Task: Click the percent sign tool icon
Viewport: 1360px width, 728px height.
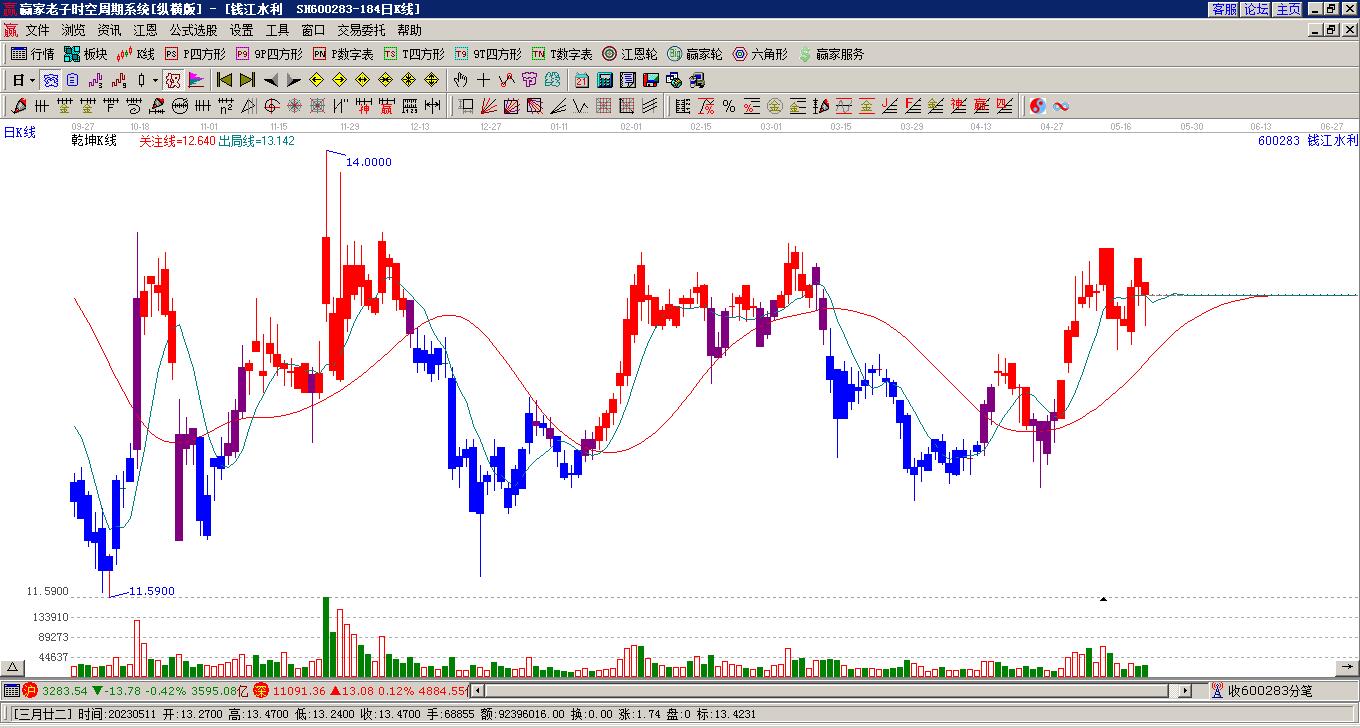Action: click(x=729, y=106)
